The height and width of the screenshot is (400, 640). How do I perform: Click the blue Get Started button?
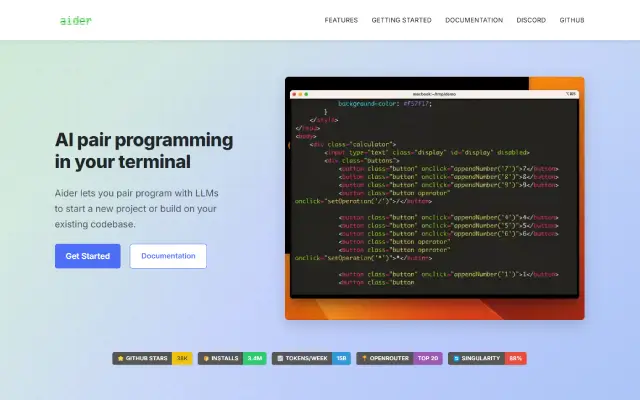click(x=88, y=256)
